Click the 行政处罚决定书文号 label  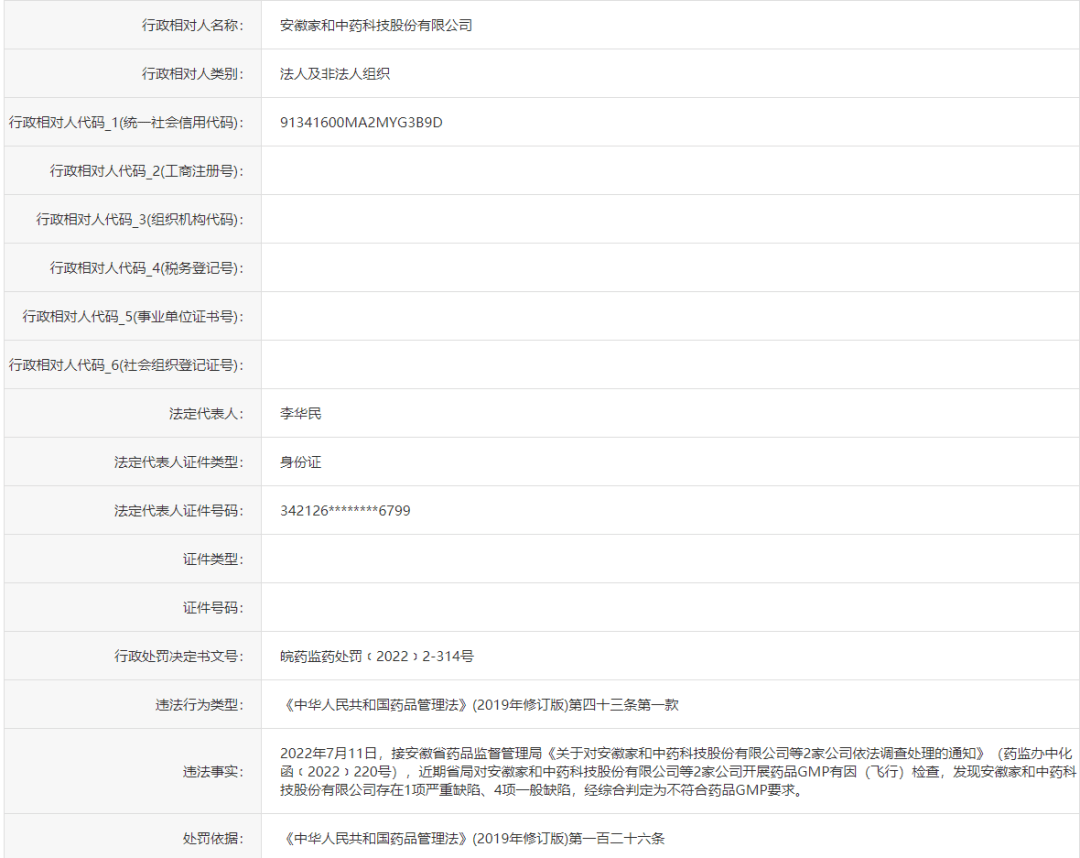pos(178,656)
